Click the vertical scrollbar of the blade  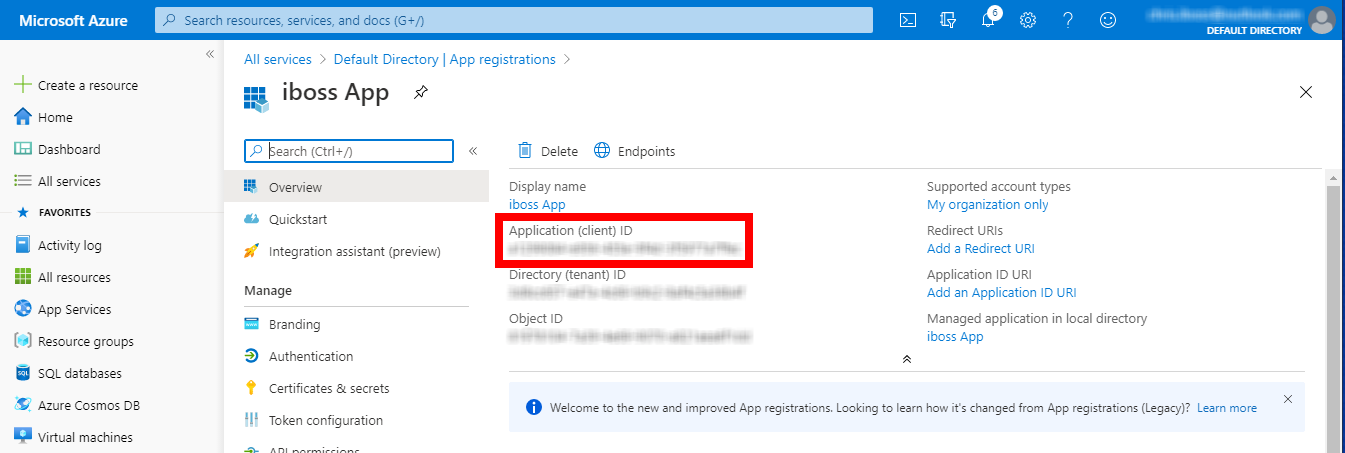tap(1332, 310)
